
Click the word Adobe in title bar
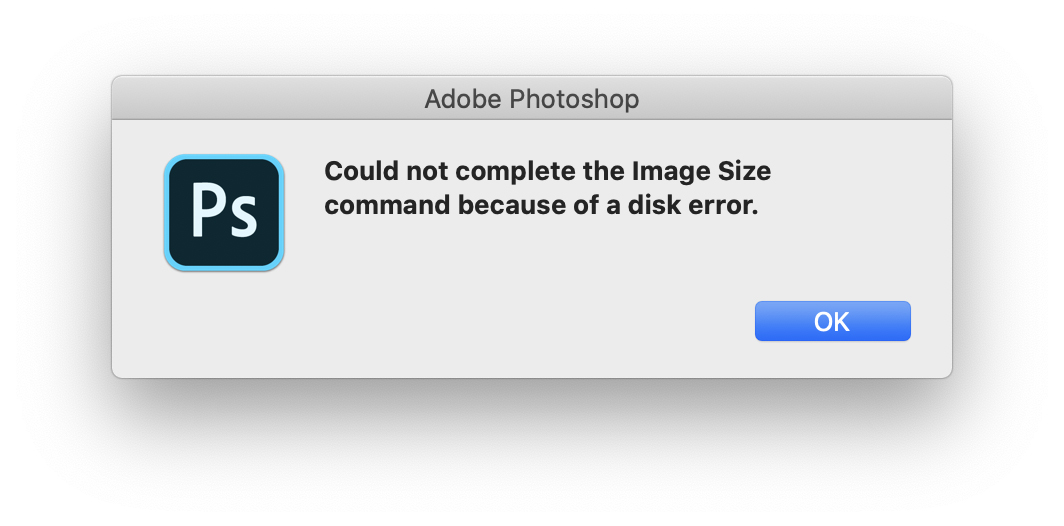tap(463, 99)
